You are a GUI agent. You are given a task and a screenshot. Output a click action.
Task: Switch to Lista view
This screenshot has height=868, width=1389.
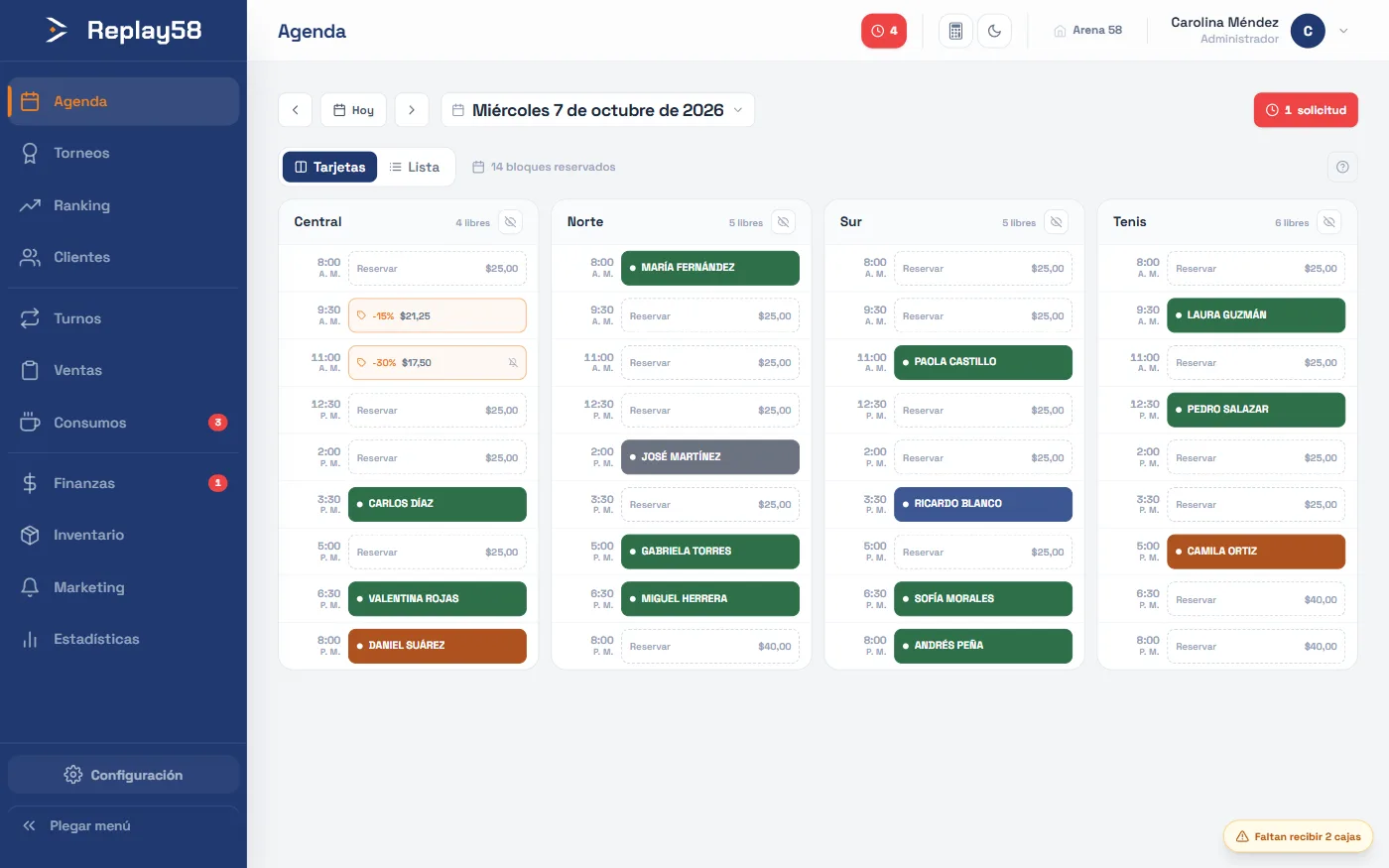415,167
